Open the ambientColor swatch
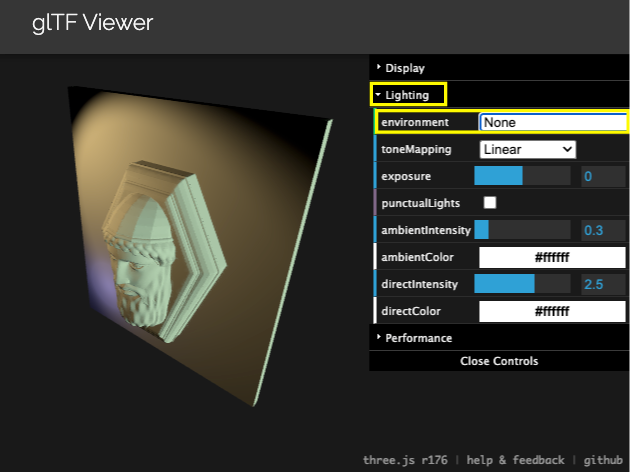Viewport: 630px width, 472px height. tap(552, 257)
